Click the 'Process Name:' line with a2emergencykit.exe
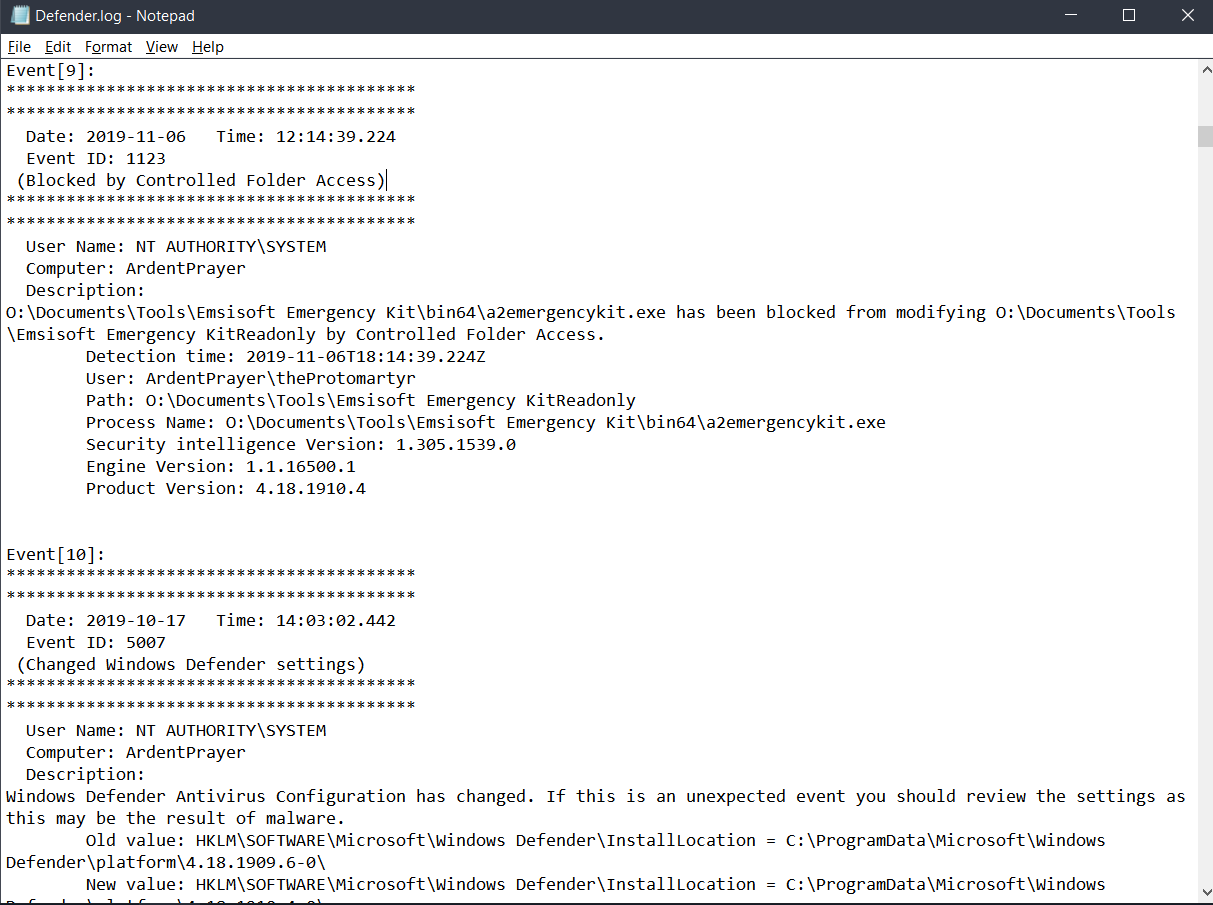The width and height of the screenshot is (1213, 905). click(x=486, y=422)
